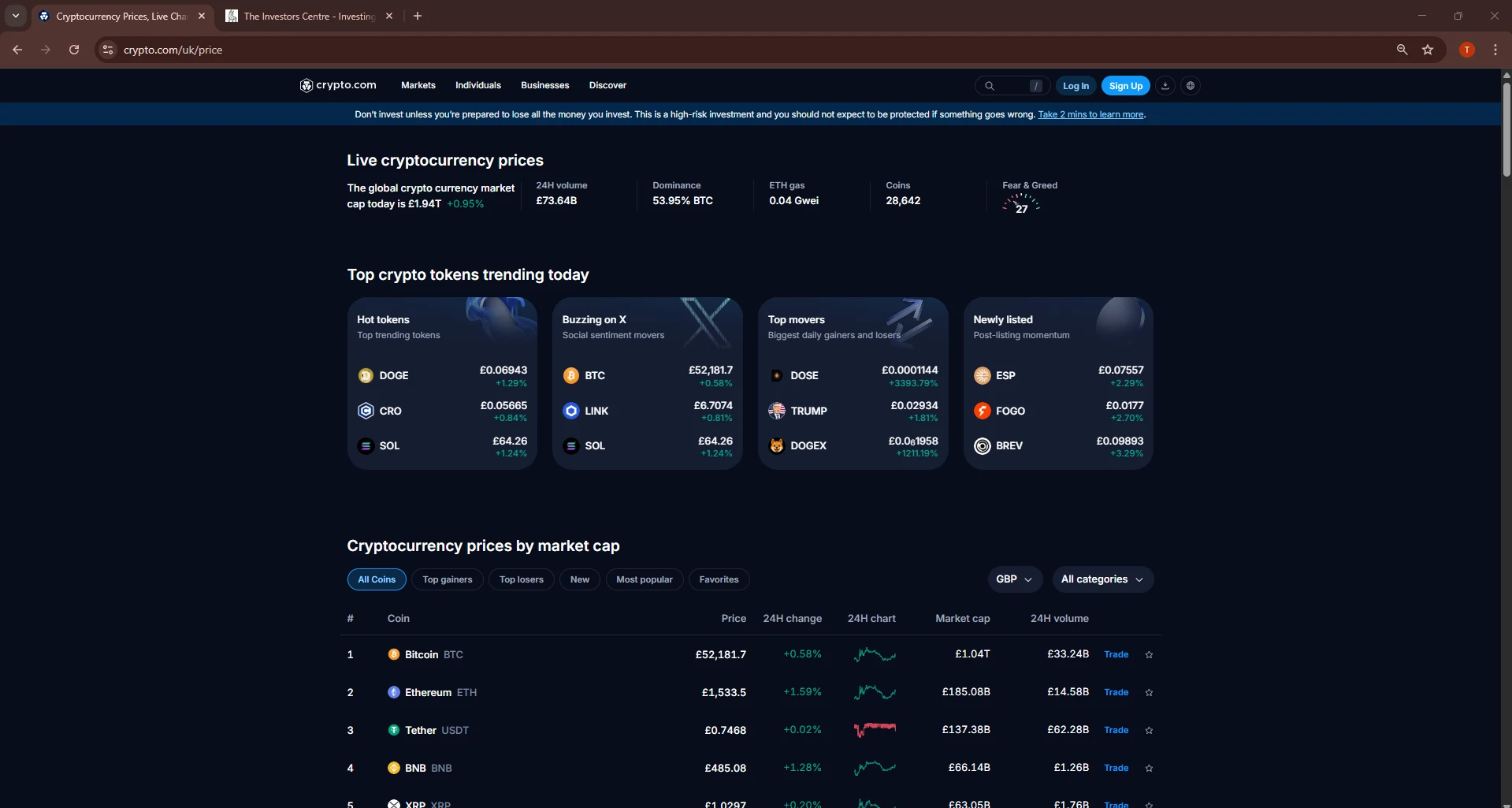Click the Tether icon in the table
This screenshot has width=1512, height=808.
click(394, 730)
